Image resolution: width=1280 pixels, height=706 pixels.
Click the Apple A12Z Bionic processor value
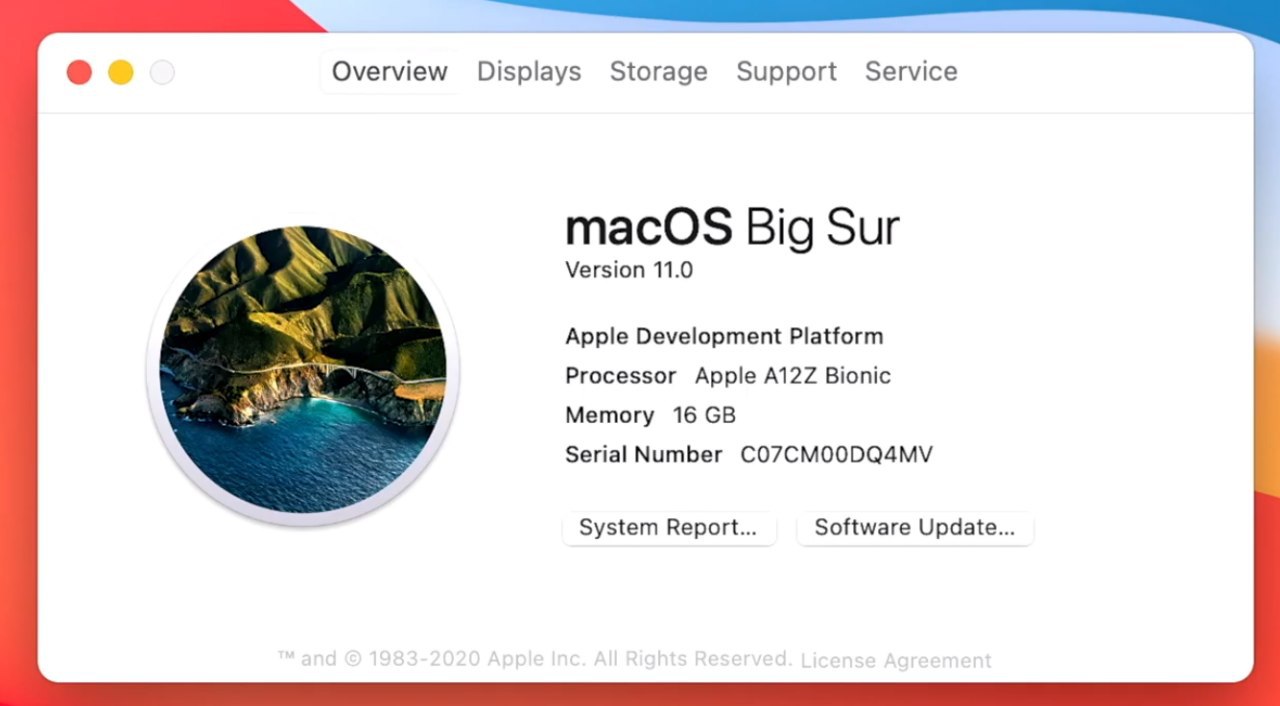click(793, 376)
